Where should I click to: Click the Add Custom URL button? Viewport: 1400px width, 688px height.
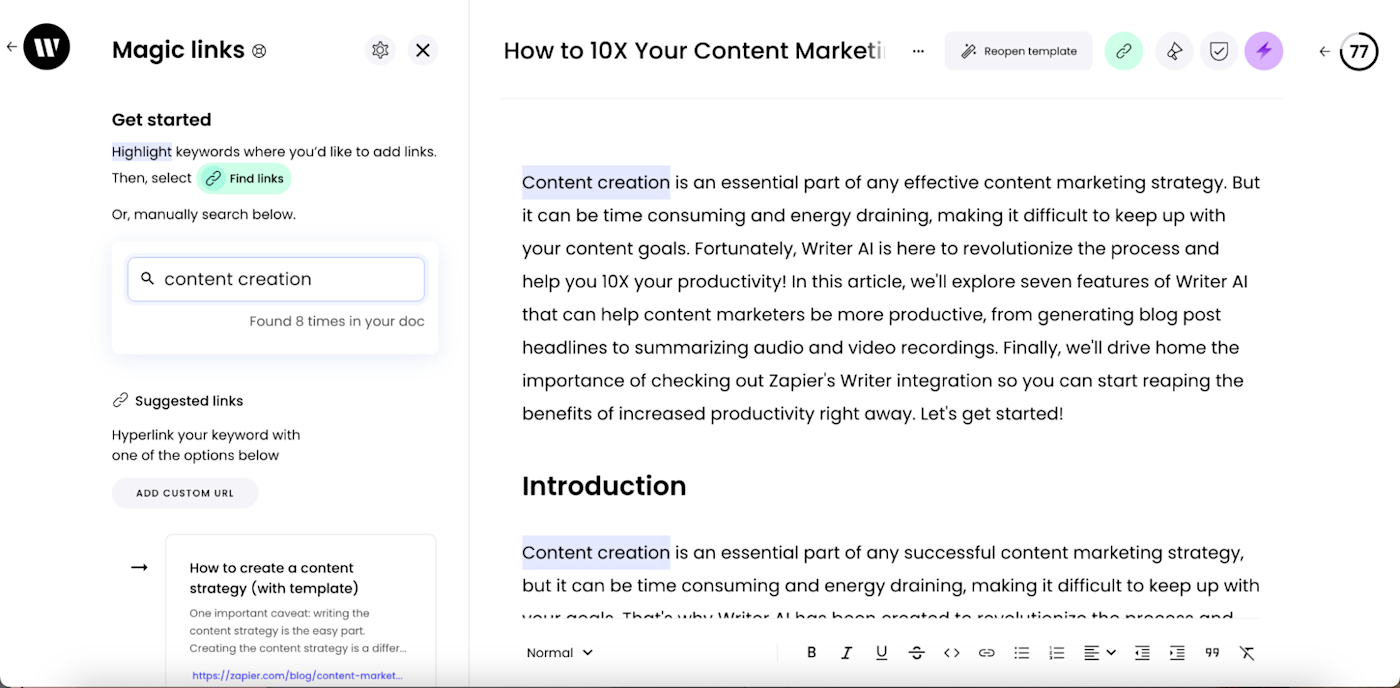coord(185,493)
